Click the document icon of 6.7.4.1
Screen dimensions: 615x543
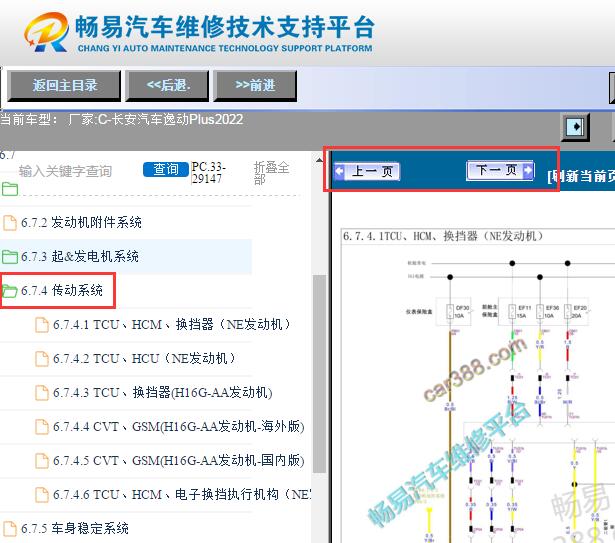coord(42,325)
